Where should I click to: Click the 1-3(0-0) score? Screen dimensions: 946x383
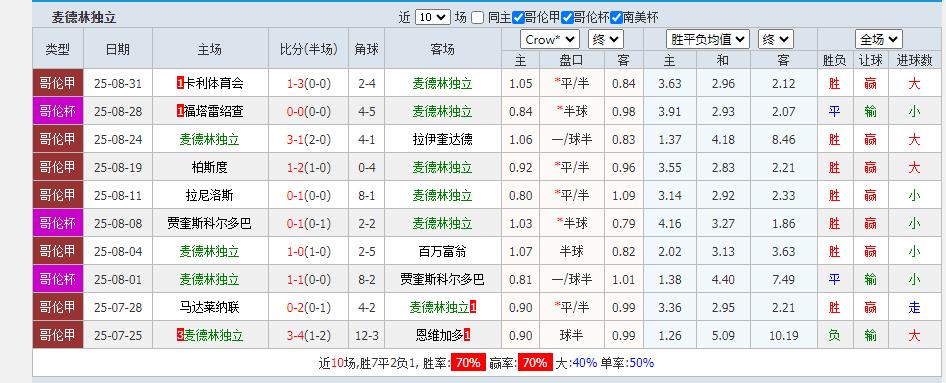[309, 83]
